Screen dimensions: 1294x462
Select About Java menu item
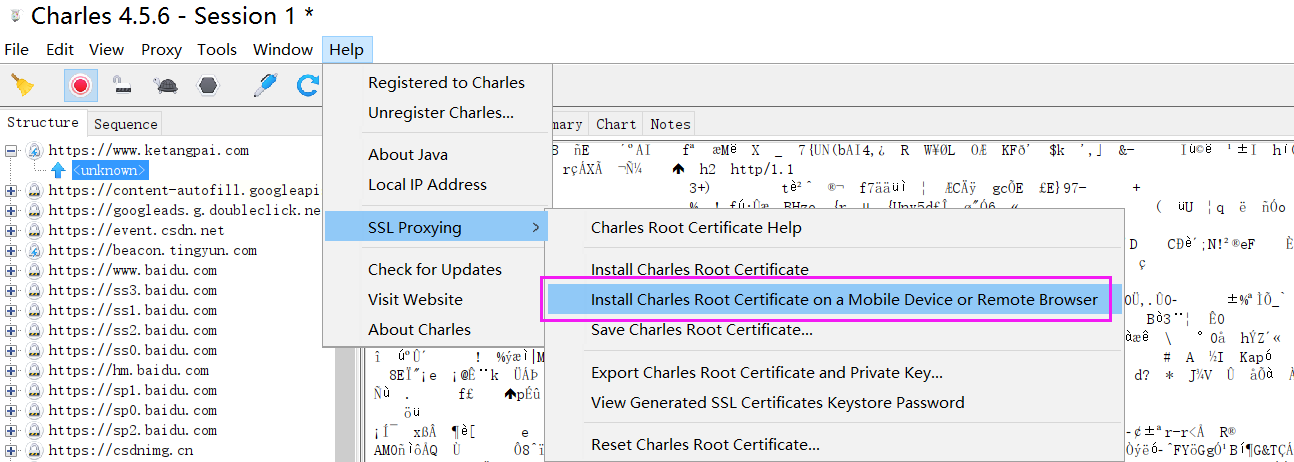point(408,154)
